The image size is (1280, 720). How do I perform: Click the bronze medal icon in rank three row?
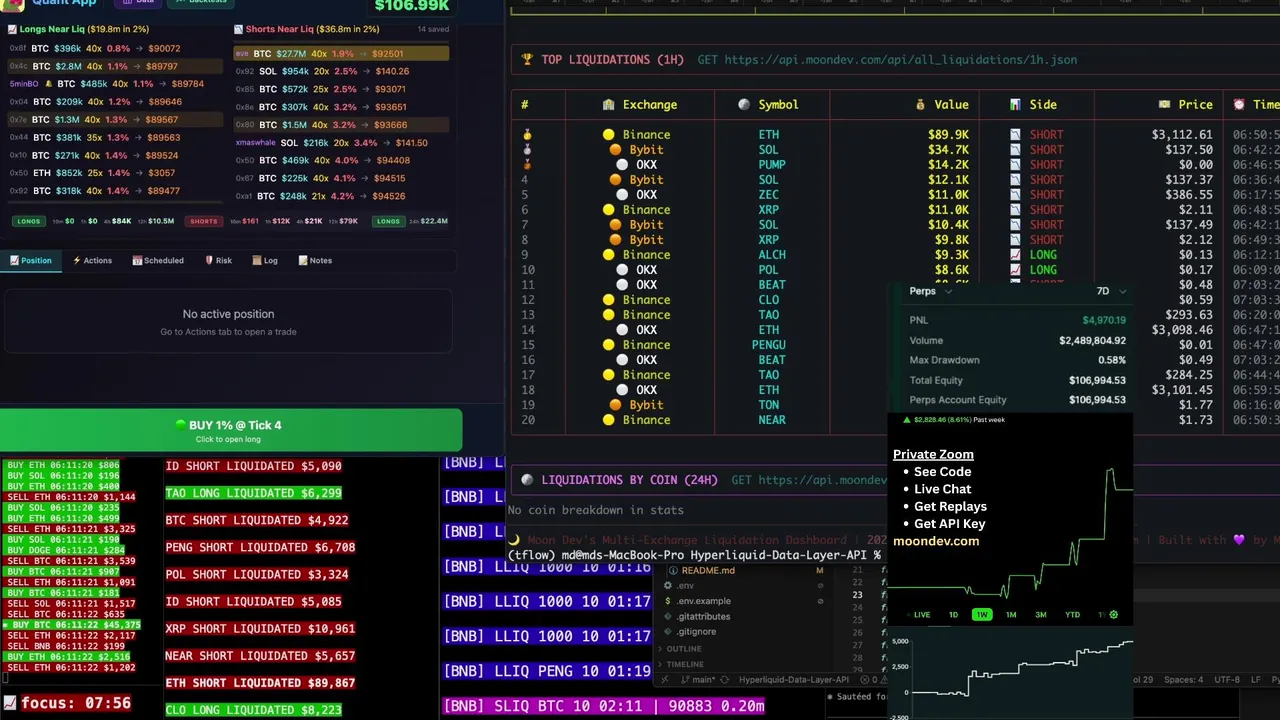point(527,164)
